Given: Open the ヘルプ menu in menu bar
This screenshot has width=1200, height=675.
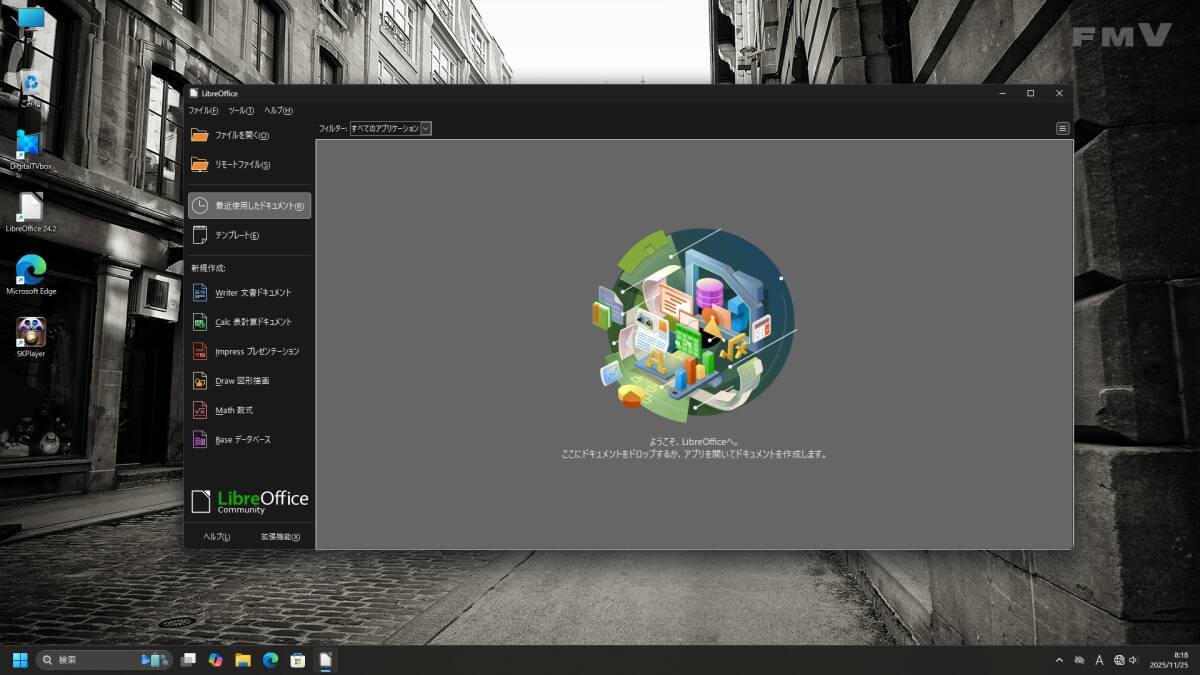Looking at the screenshot, I should (278, 110).
